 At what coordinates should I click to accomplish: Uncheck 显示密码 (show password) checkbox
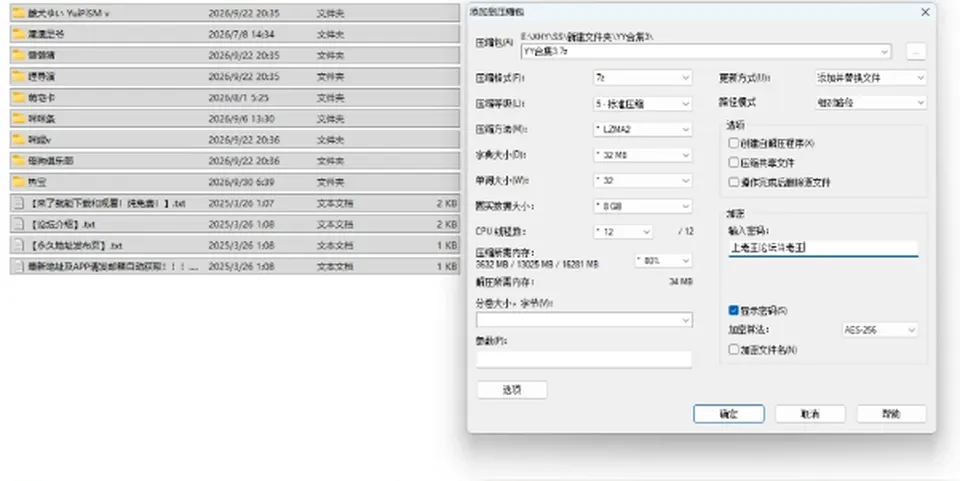pos(733,310)
